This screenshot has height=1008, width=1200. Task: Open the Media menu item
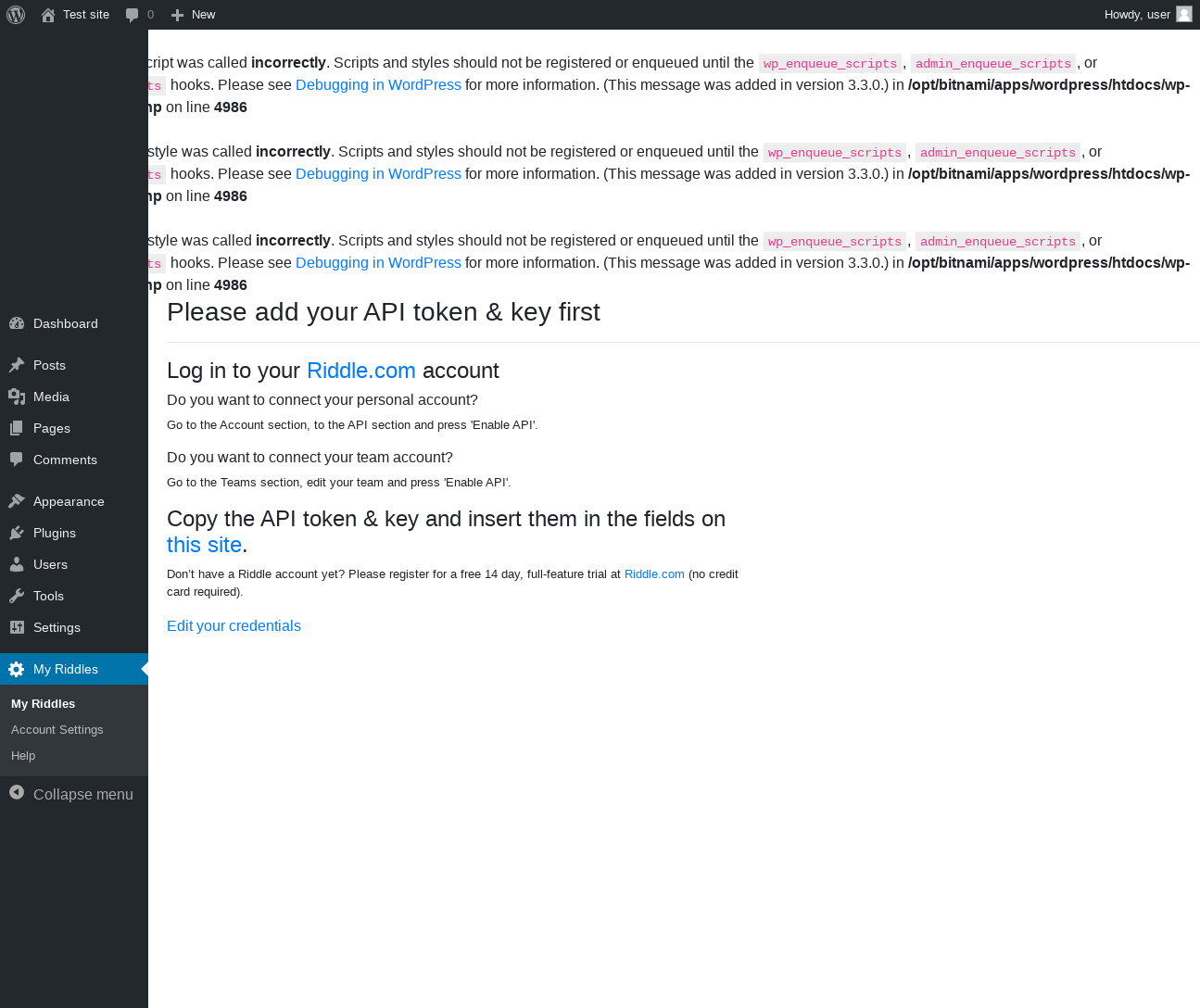pos(74,397)
